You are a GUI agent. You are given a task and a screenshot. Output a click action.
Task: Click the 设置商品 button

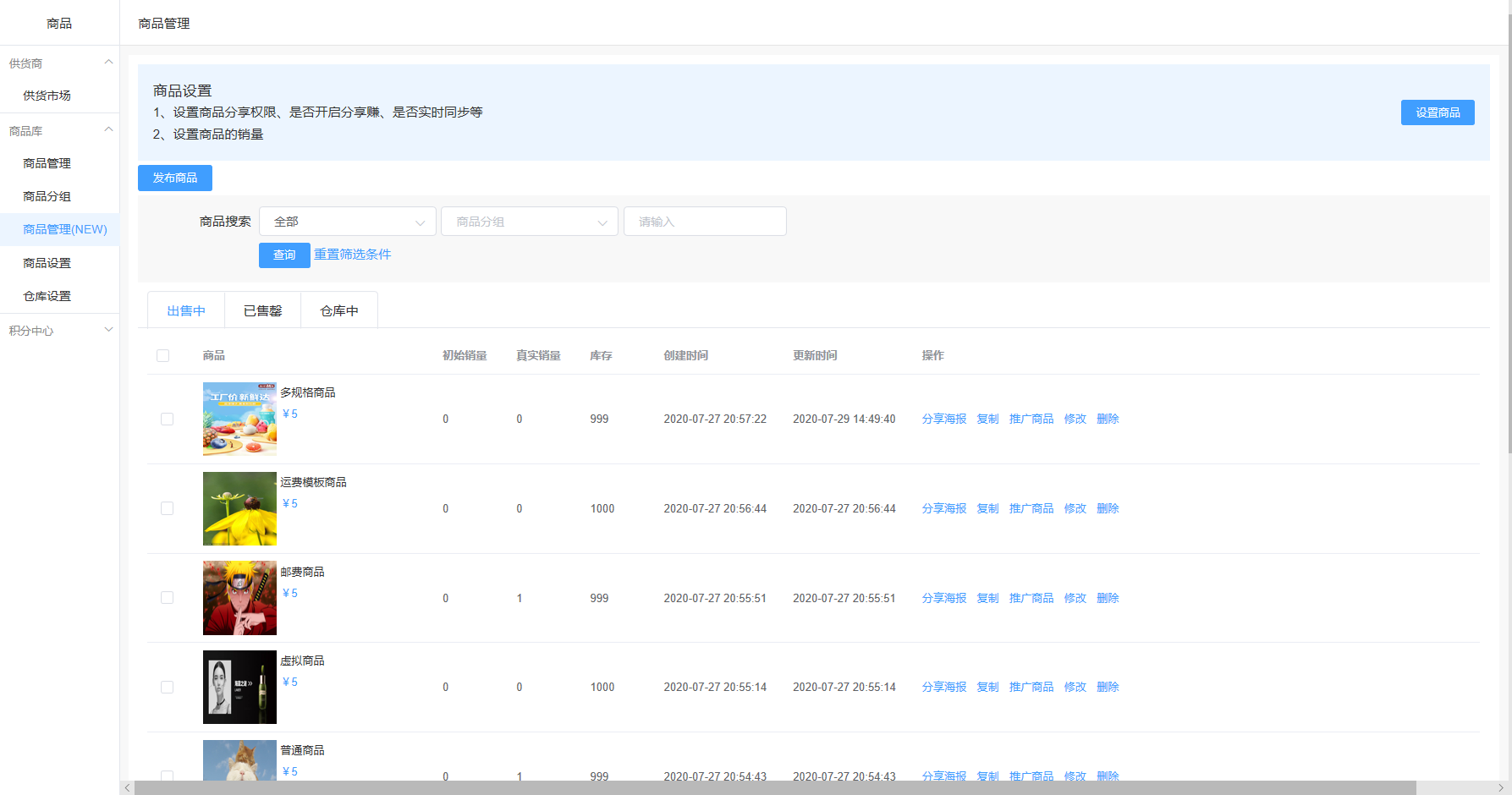tap(1438, 112)
